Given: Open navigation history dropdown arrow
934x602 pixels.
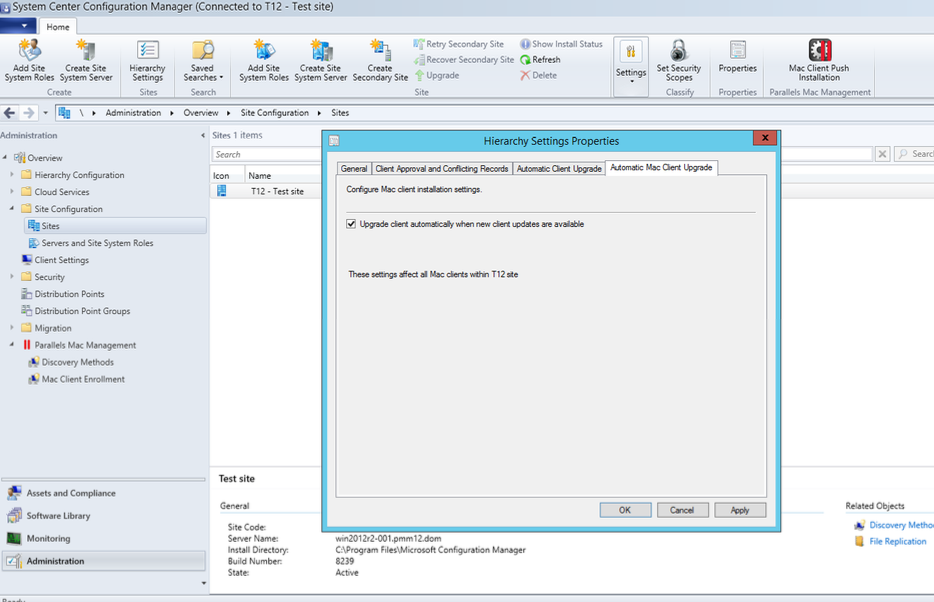Looking at the screenshot, I should [x=45, y=113].
